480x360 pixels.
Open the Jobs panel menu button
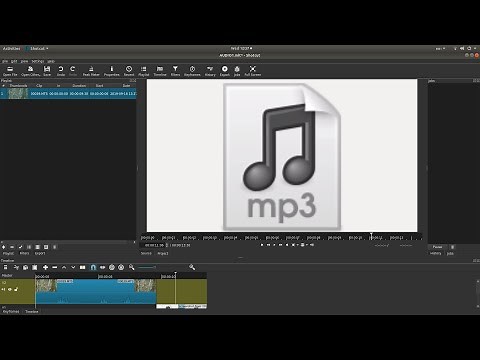tap(452, 247)
